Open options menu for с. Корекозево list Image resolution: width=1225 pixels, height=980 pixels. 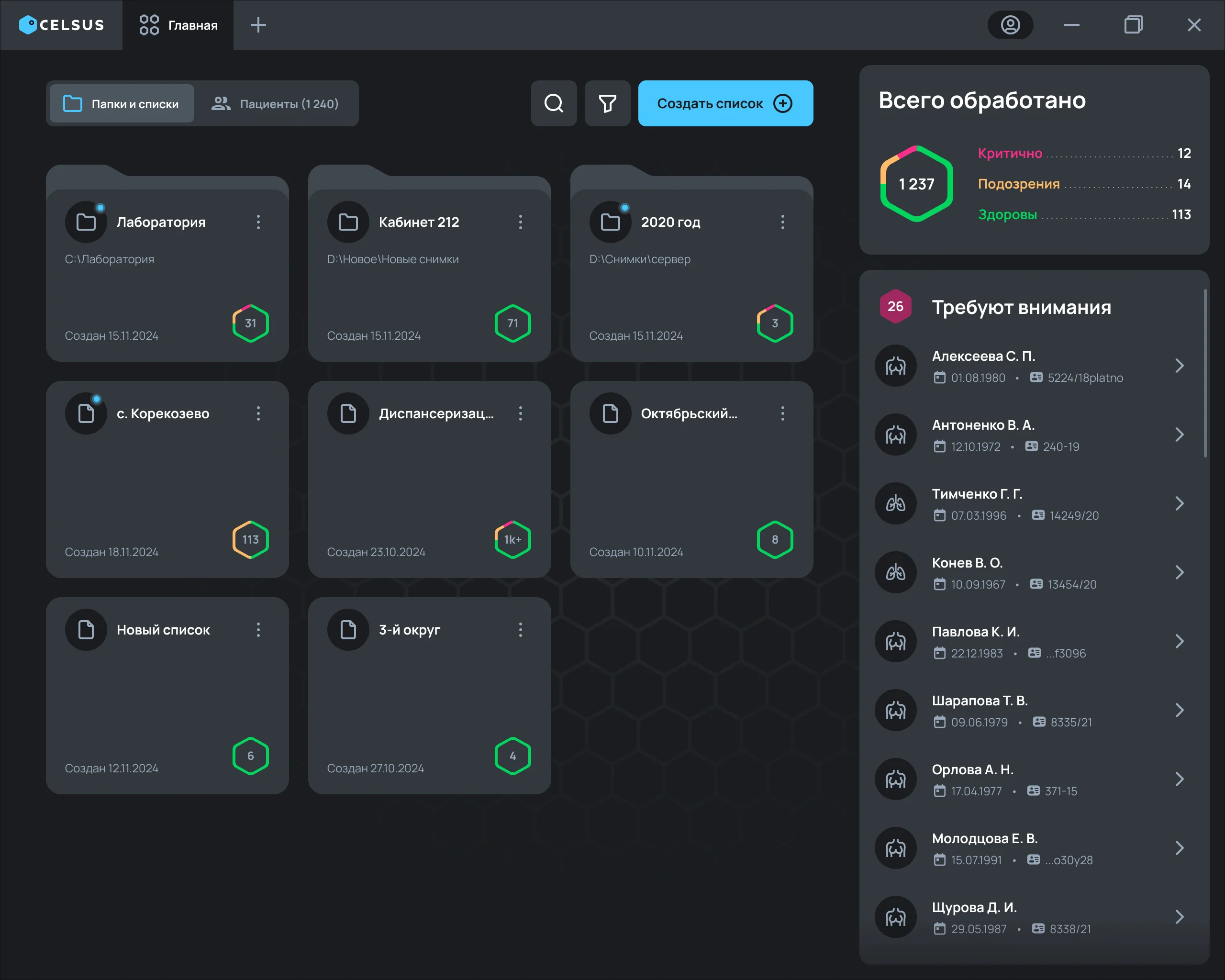tap(258, 413)
